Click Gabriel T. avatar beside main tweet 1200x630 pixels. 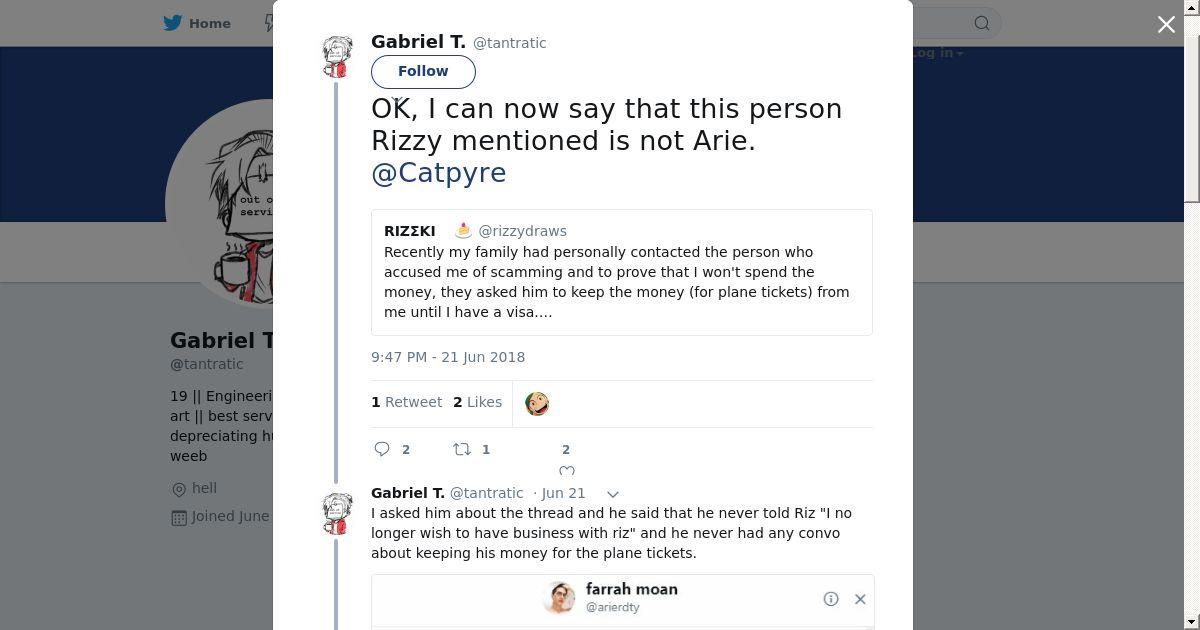click(x=337, y=56)
